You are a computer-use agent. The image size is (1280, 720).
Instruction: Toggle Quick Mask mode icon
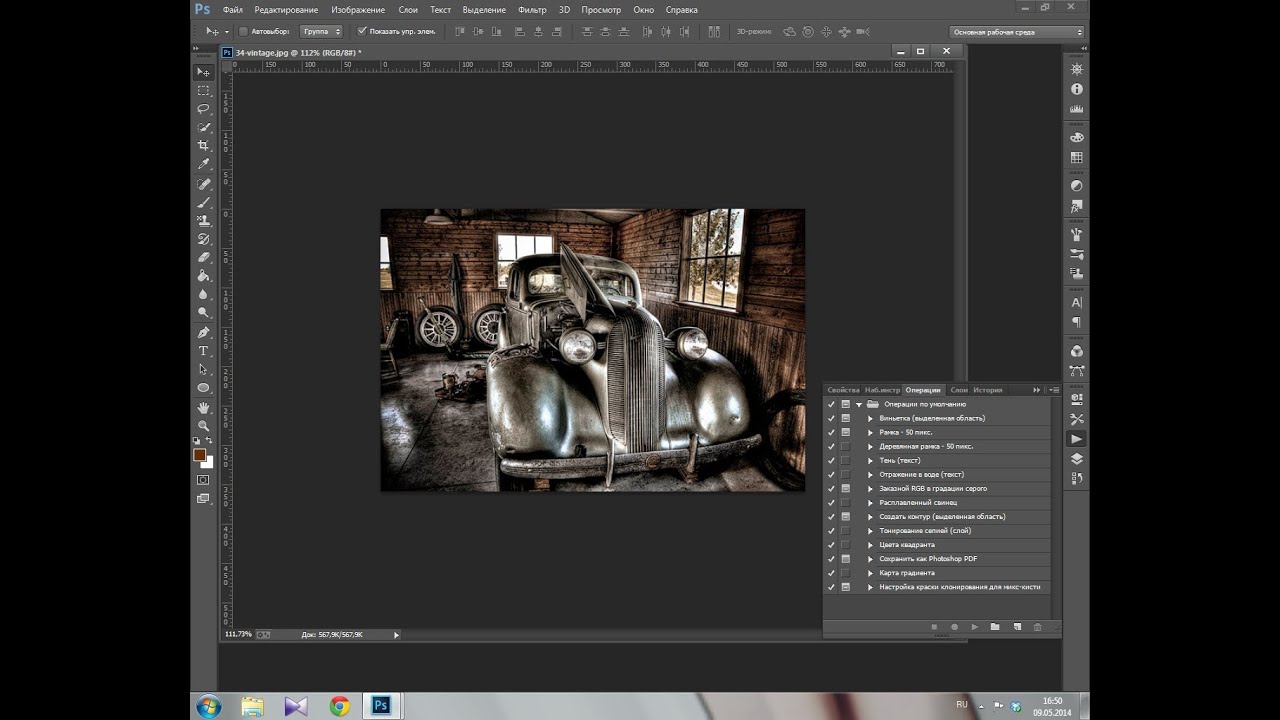click(204, 480)
